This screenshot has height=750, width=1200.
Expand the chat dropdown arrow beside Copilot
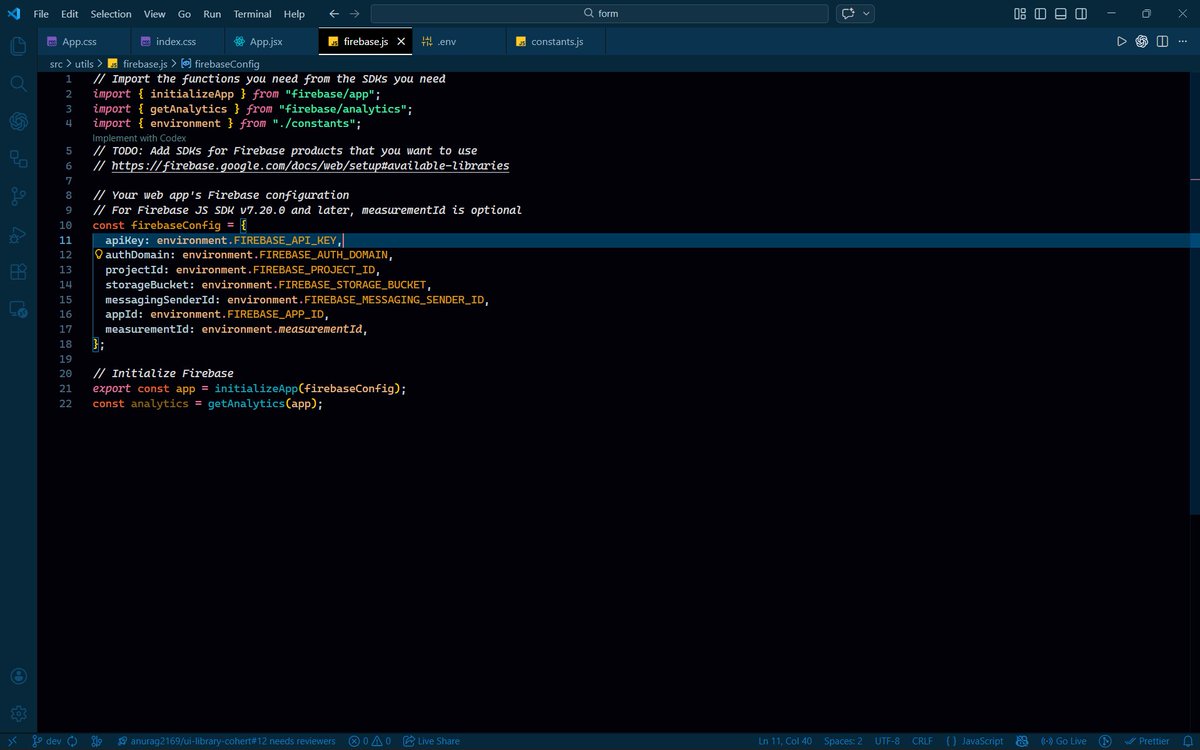[866, 14]
